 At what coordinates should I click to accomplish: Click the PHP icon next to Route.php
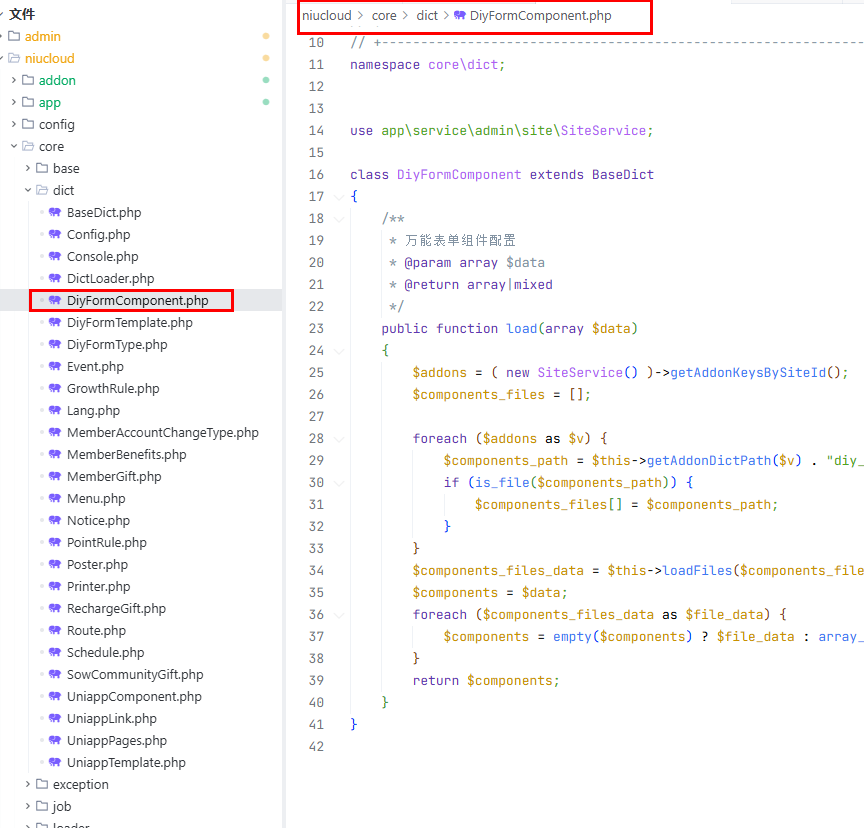(55, 630)
